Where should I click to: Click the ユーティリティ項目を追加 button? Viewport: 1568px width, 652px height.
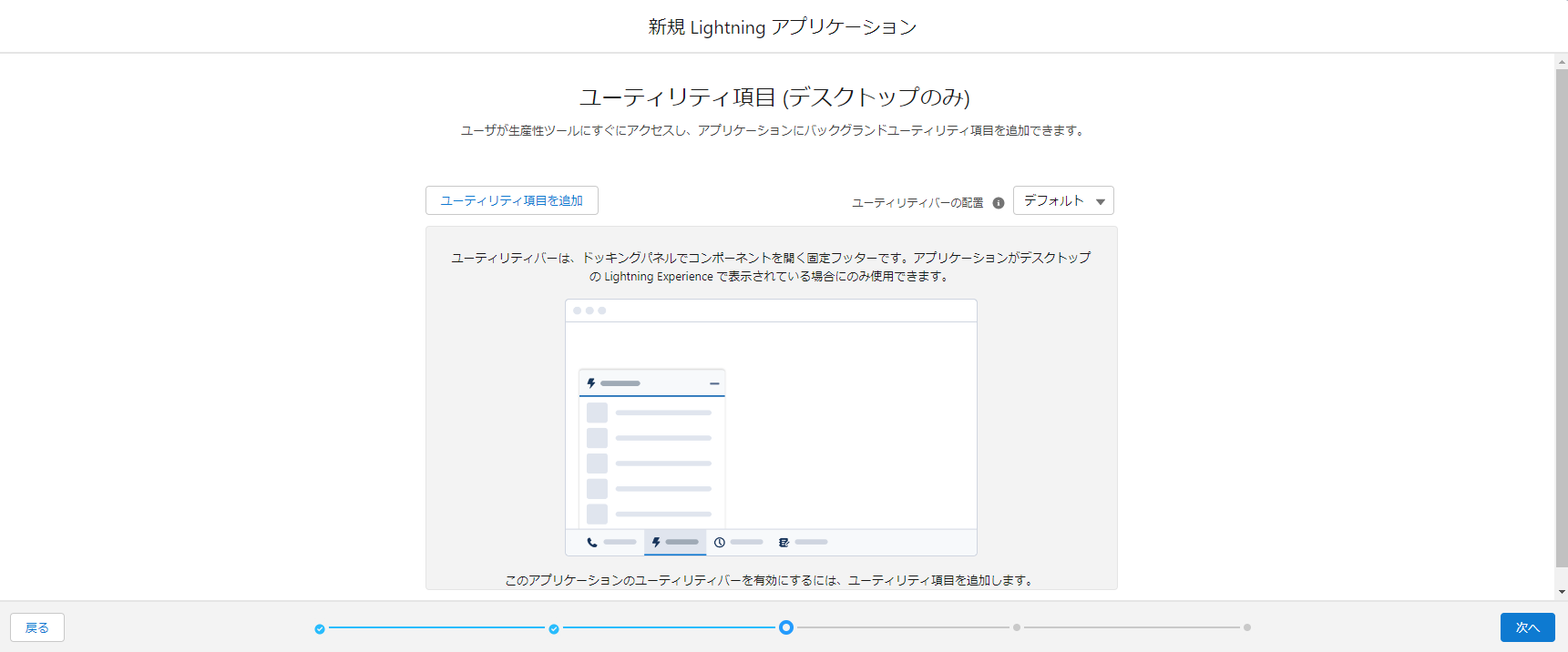(x=511, y=200)
